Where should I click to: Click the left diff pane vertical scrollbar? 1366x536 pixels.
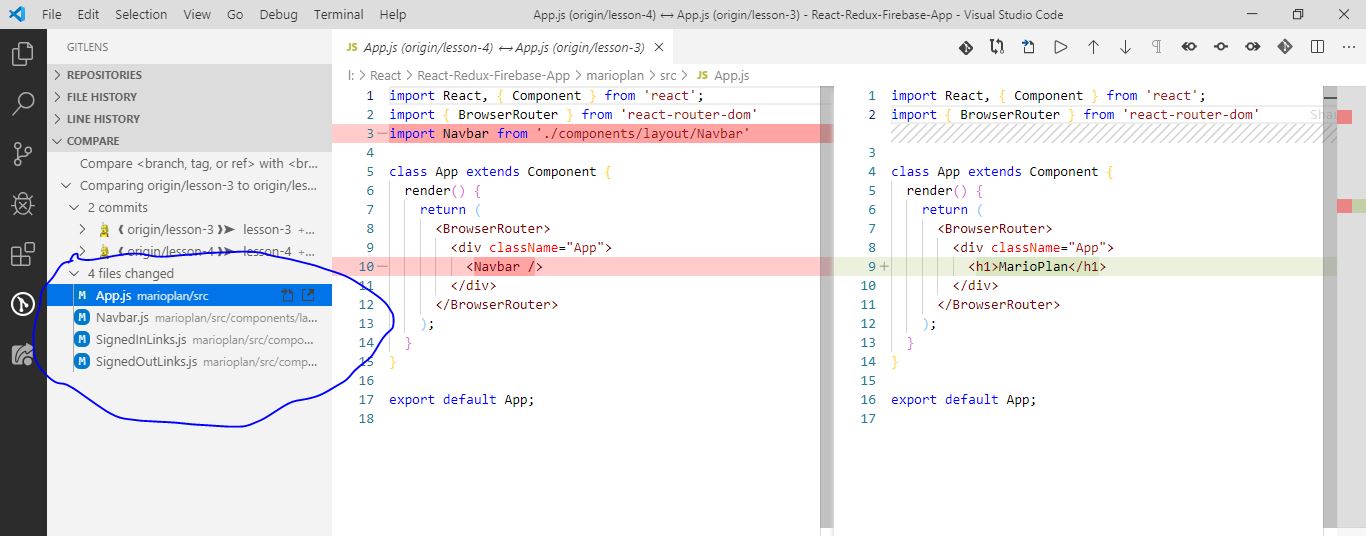pyautogui.click(x=826, y=310)
